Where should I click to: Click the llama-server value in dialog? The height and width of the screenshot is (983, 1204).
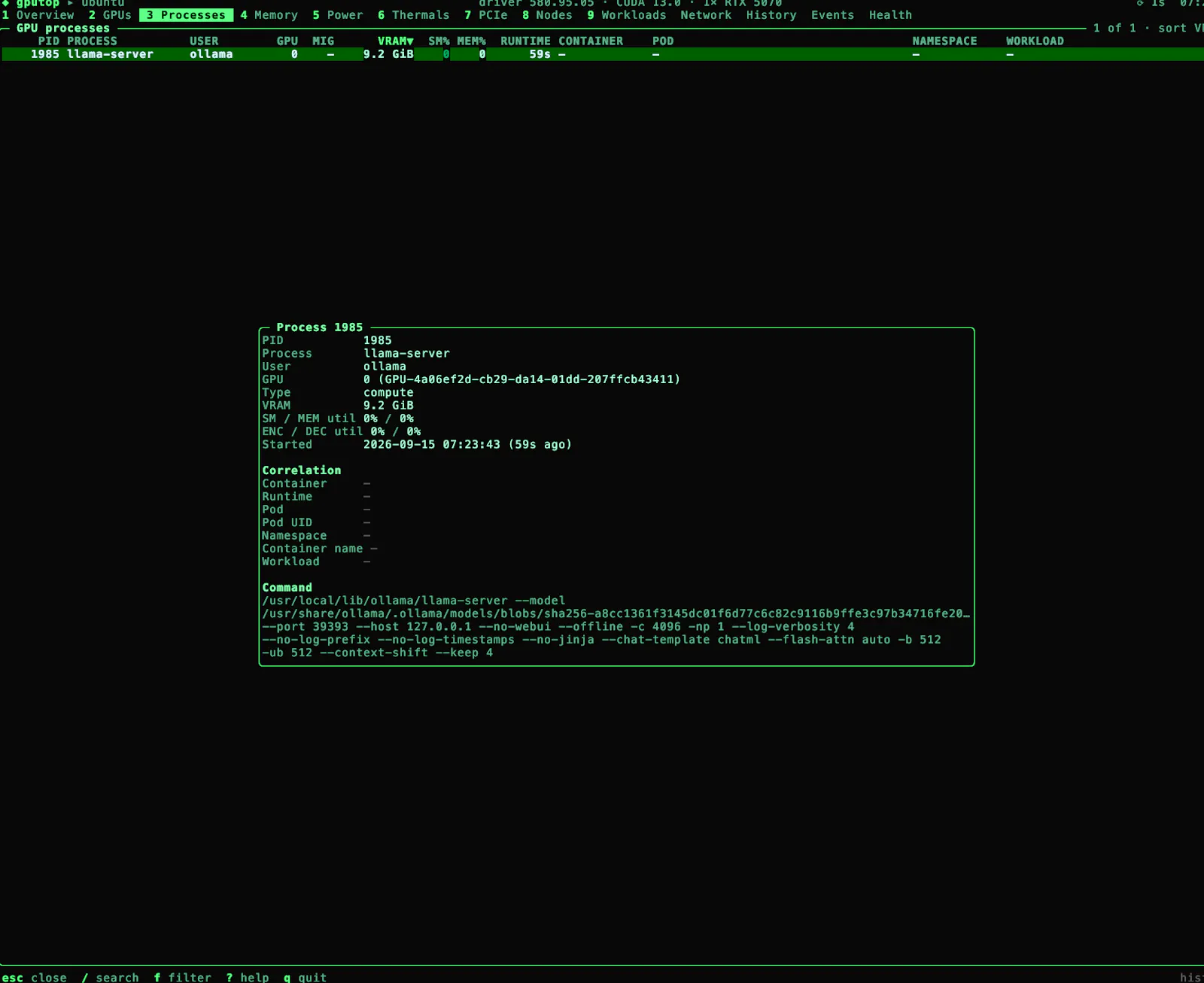406,353
